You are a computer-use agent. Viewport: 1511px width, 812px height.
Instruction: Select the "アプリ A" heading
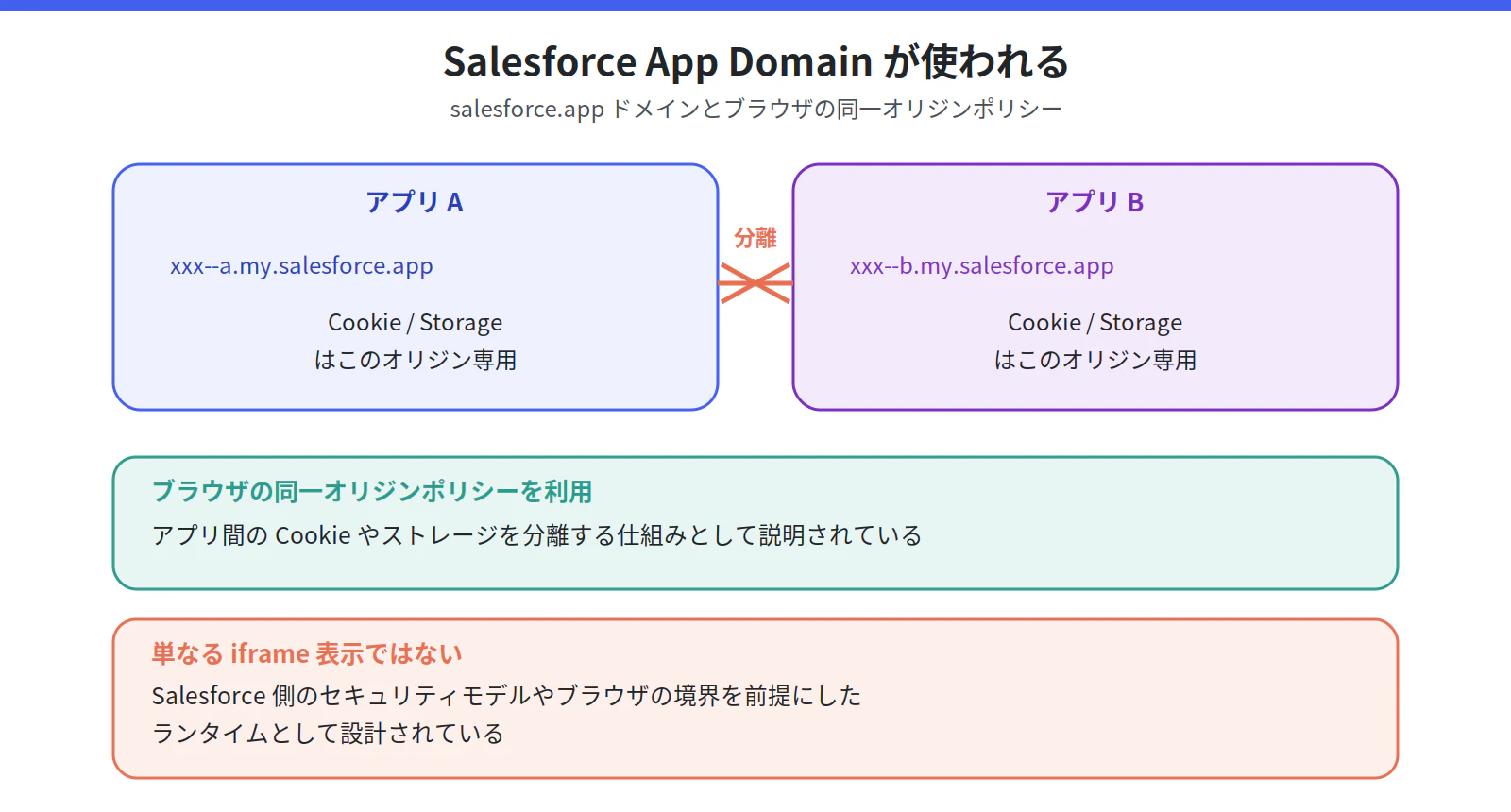tap(415, 202)
